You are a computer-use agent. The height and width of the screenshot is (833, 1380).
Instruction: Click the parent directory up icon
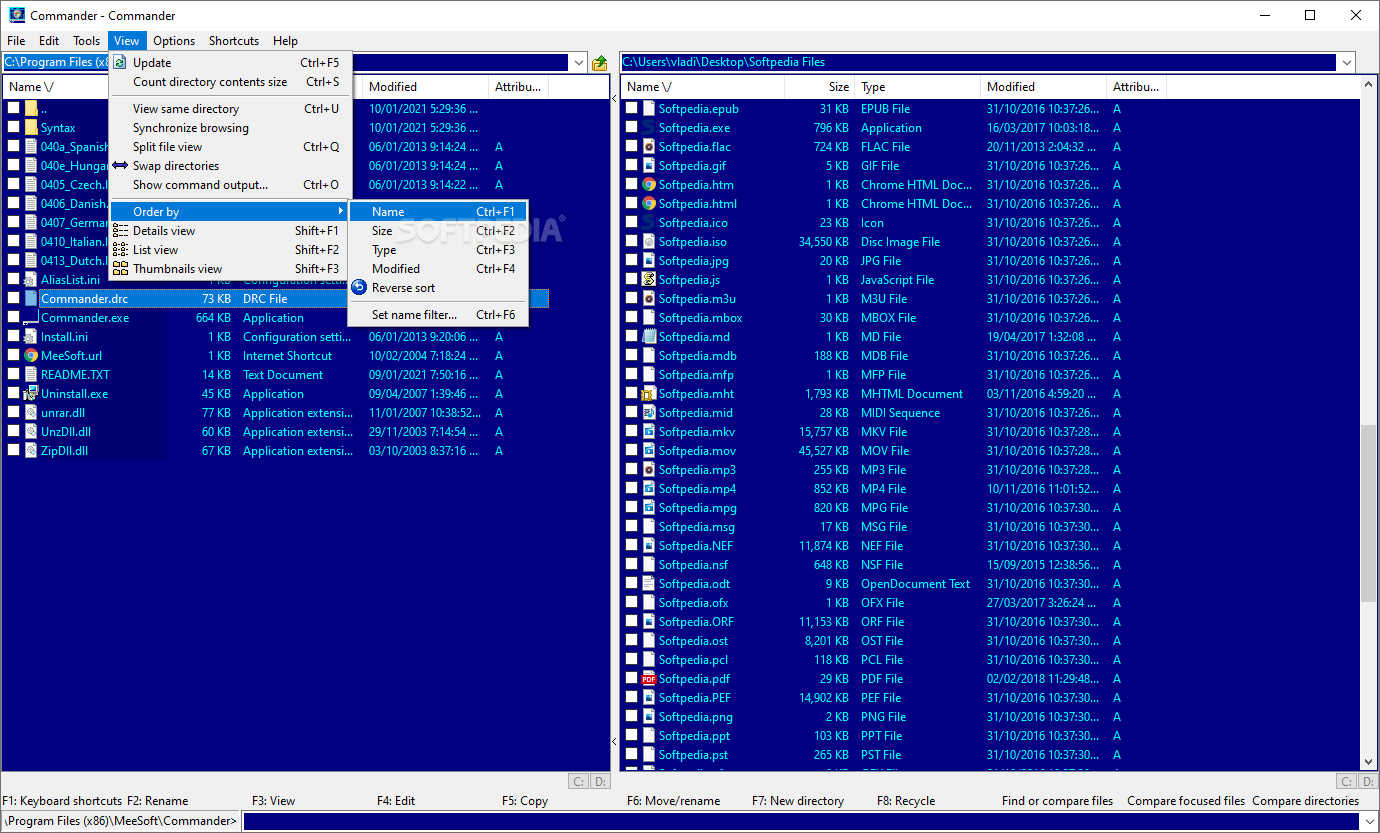pos(599,63)
